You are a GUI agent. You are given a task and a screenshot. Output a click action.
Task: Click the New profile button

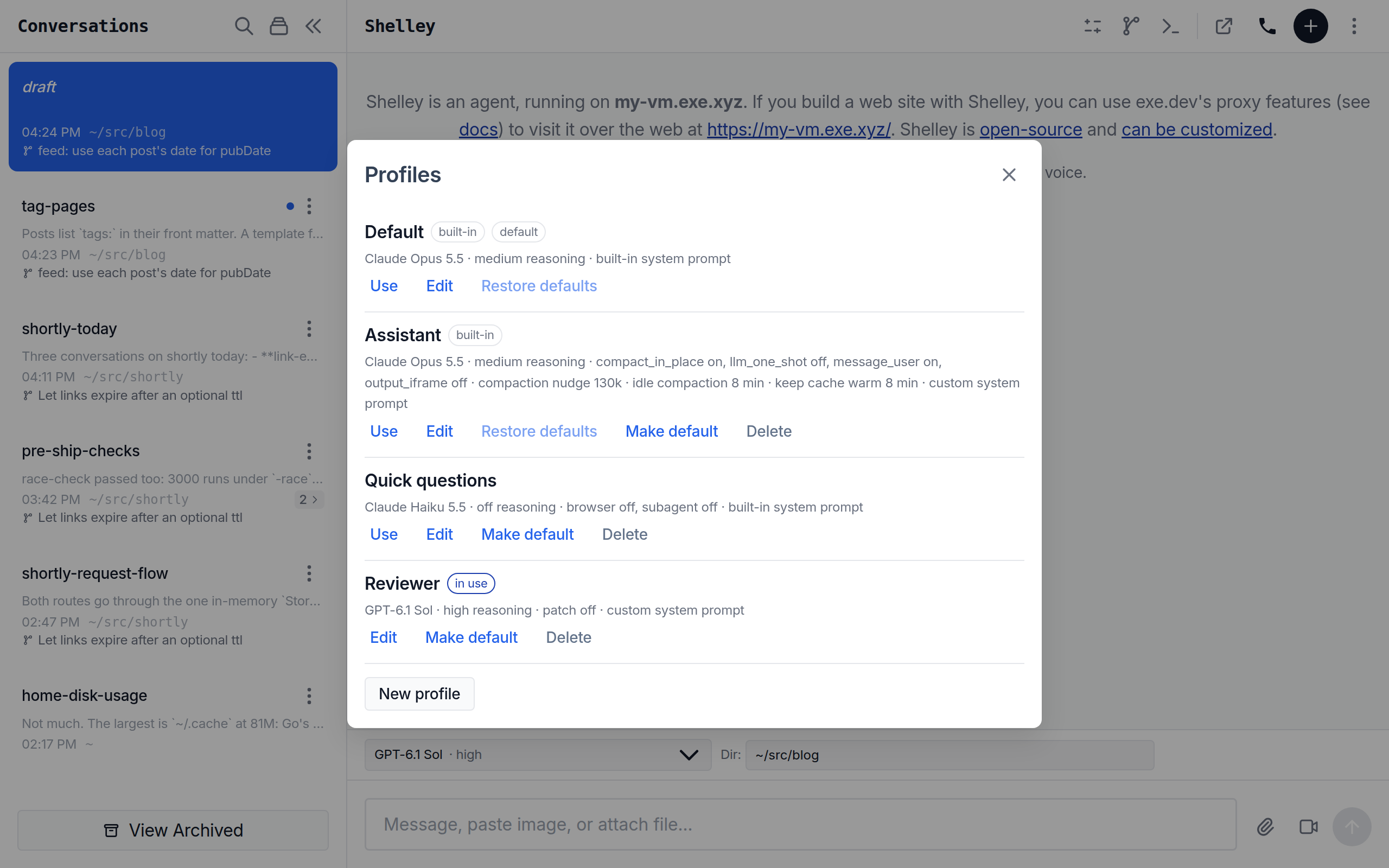pos(419,693)
